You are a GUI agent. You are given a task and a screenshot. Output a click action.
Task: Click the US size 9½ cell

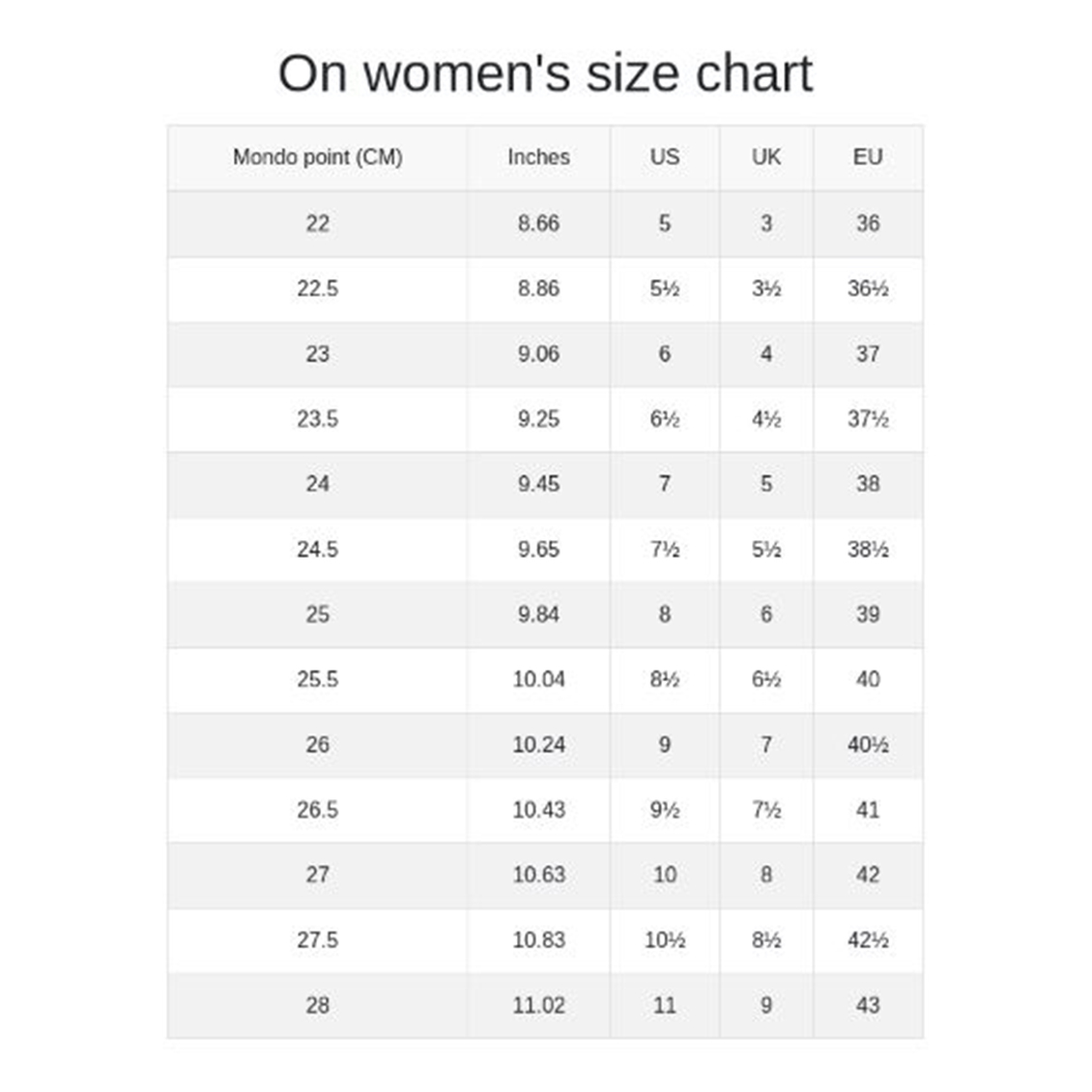664,810
